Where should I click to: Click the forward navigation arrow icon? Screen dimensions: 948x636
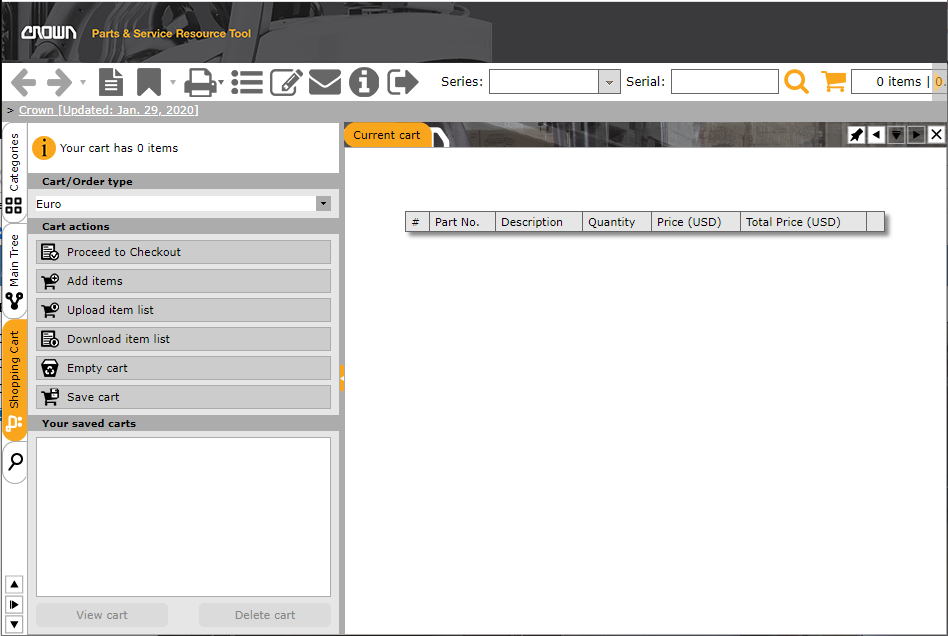(58, 82)
